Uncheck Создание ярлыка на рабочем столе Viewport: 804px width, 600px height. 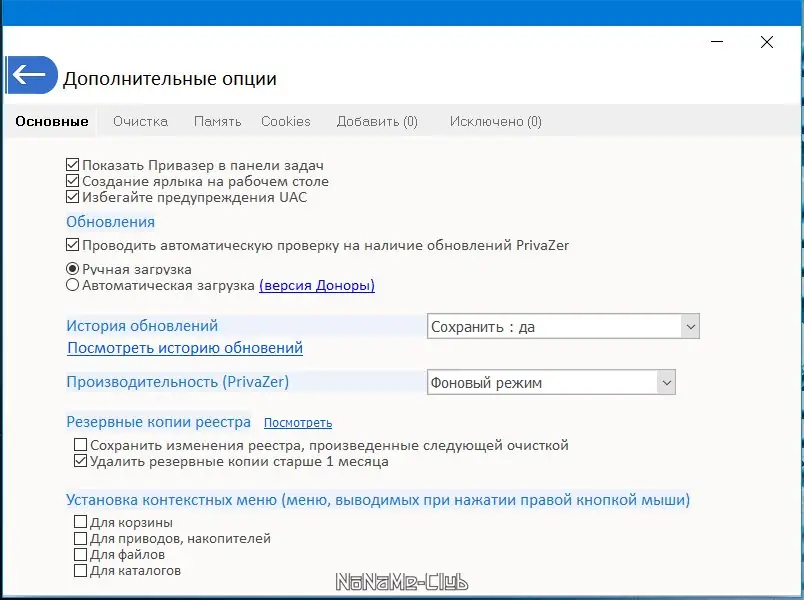click(72, 181)
